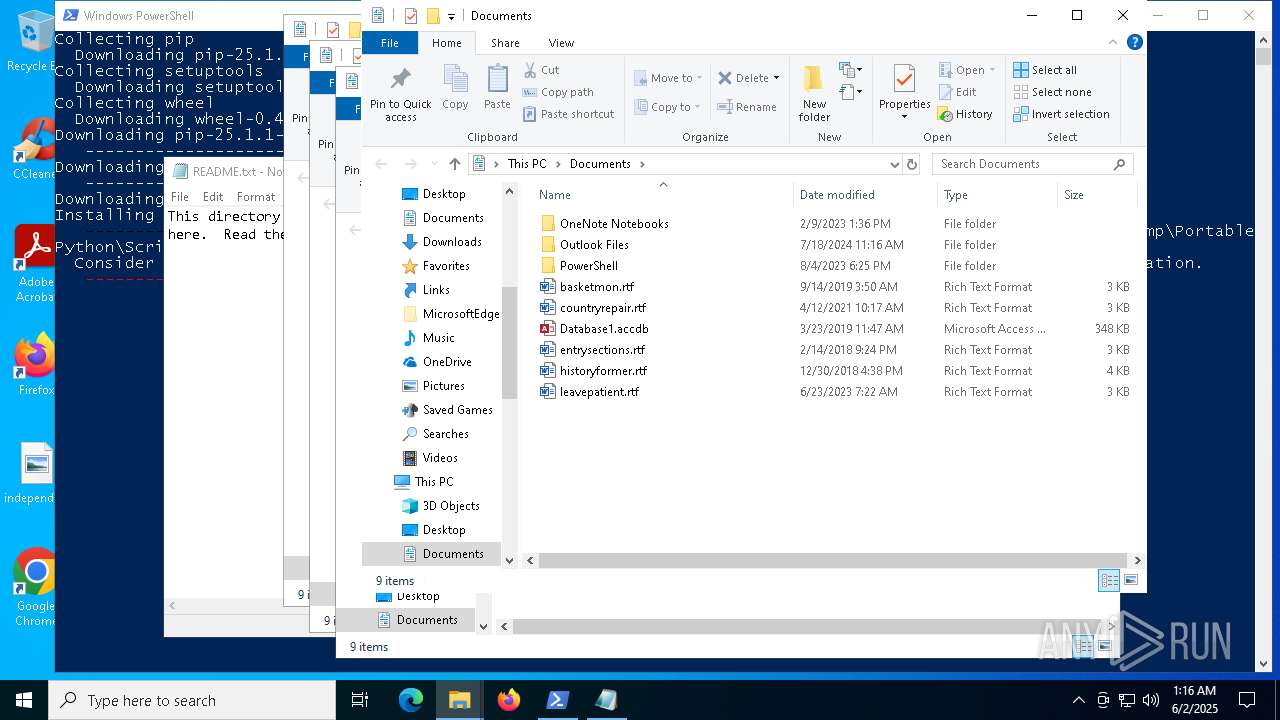Open Format menu in README Notepad window

256,197
